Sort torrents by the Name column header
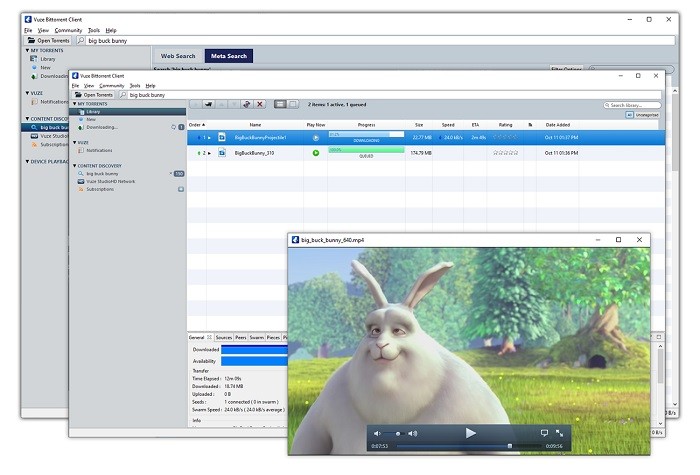This screenshot has height=475, width=700. (255, 124)
